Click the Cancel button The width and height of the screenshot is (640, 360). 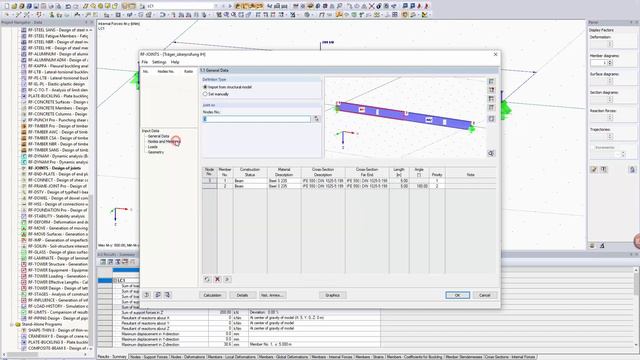click(484, 295)
